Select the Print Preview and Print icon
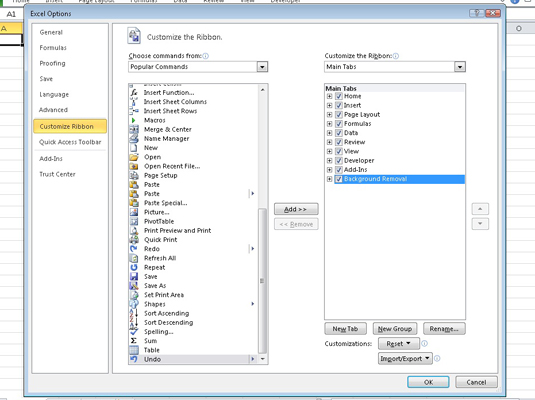535x400 pixels. point(134,230)
